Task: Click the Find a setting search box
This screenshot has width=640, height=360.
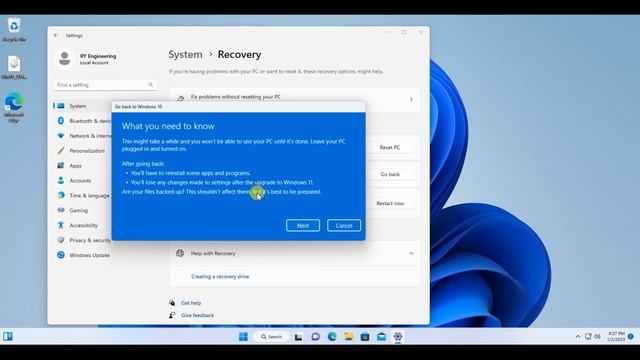Action: [x=105, y=85]
